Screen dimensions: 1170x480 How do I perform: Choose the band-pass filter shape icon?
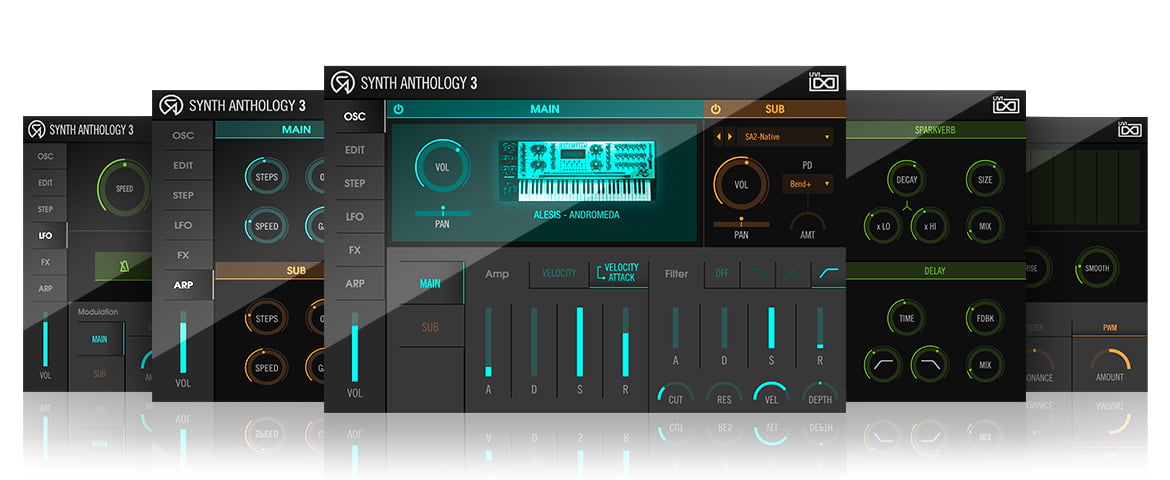[792, 274]
